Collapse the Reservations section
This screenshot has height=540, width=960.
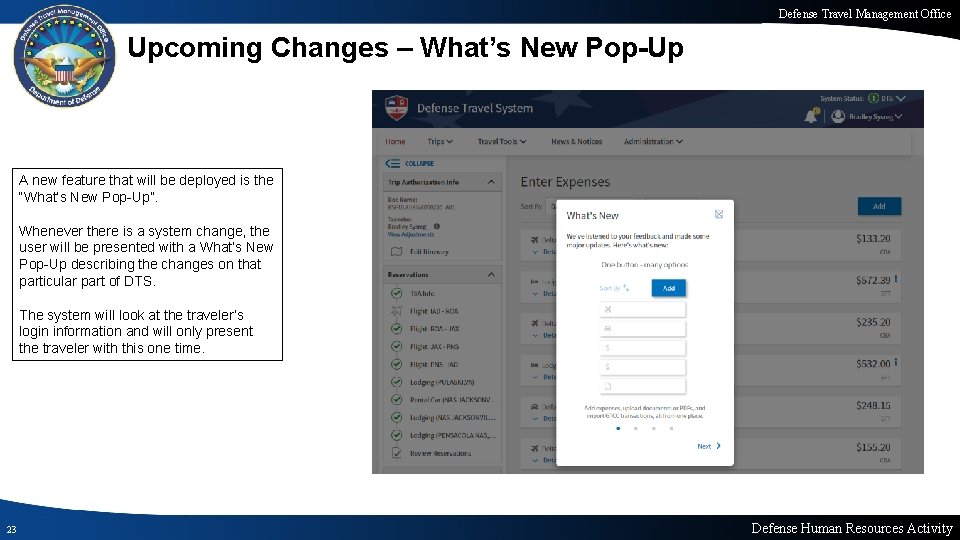point(491,275)
